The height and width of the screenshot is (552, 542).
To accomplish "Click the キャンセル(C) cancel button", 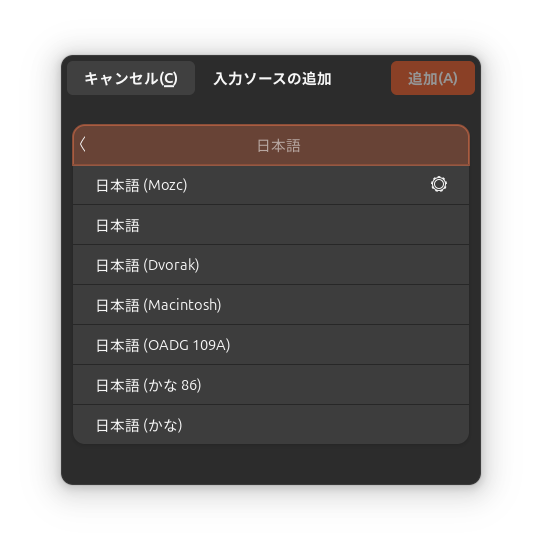I will pos(131,78).
